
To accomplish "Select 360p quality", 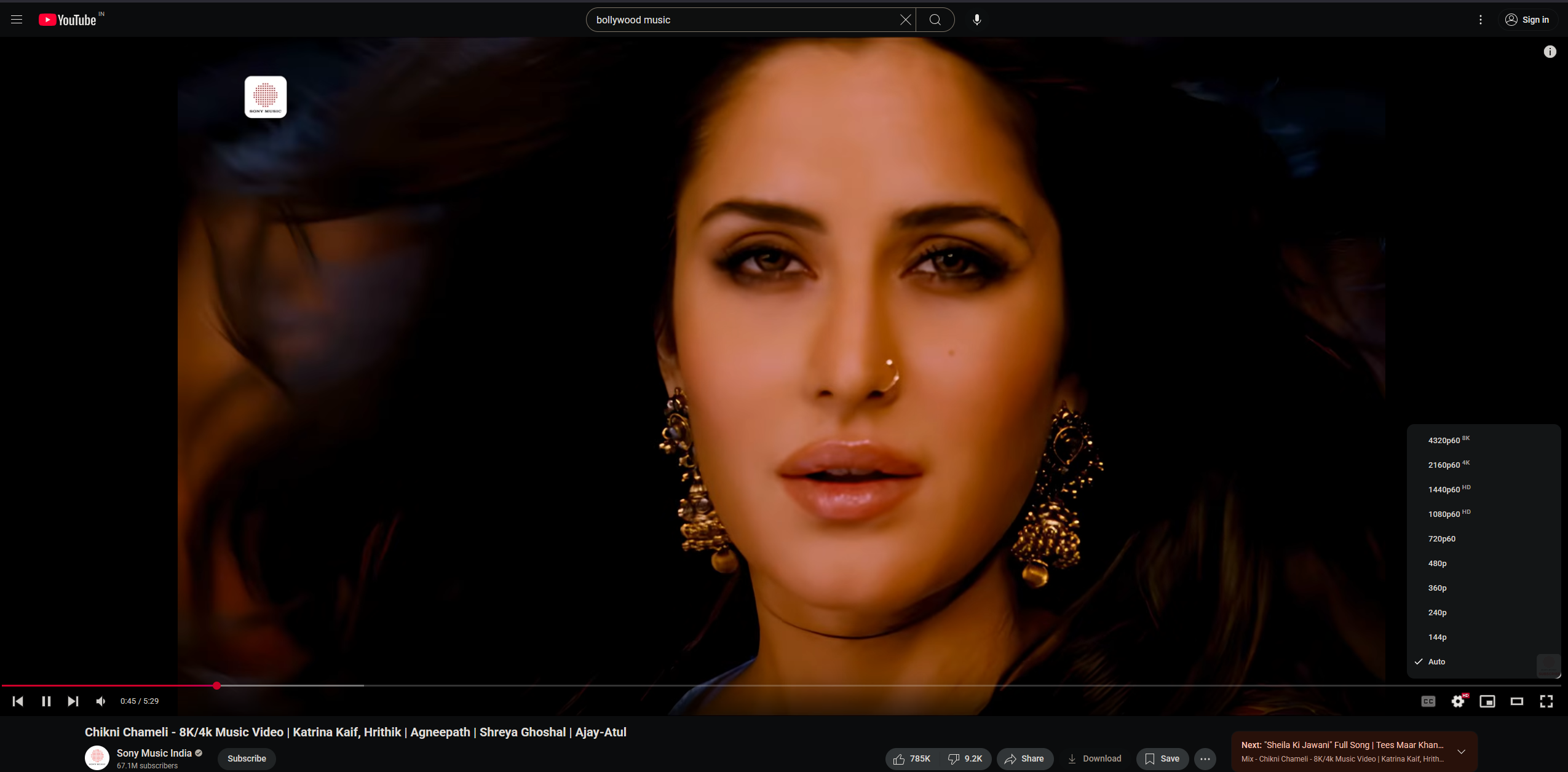I will point(1483,588).
